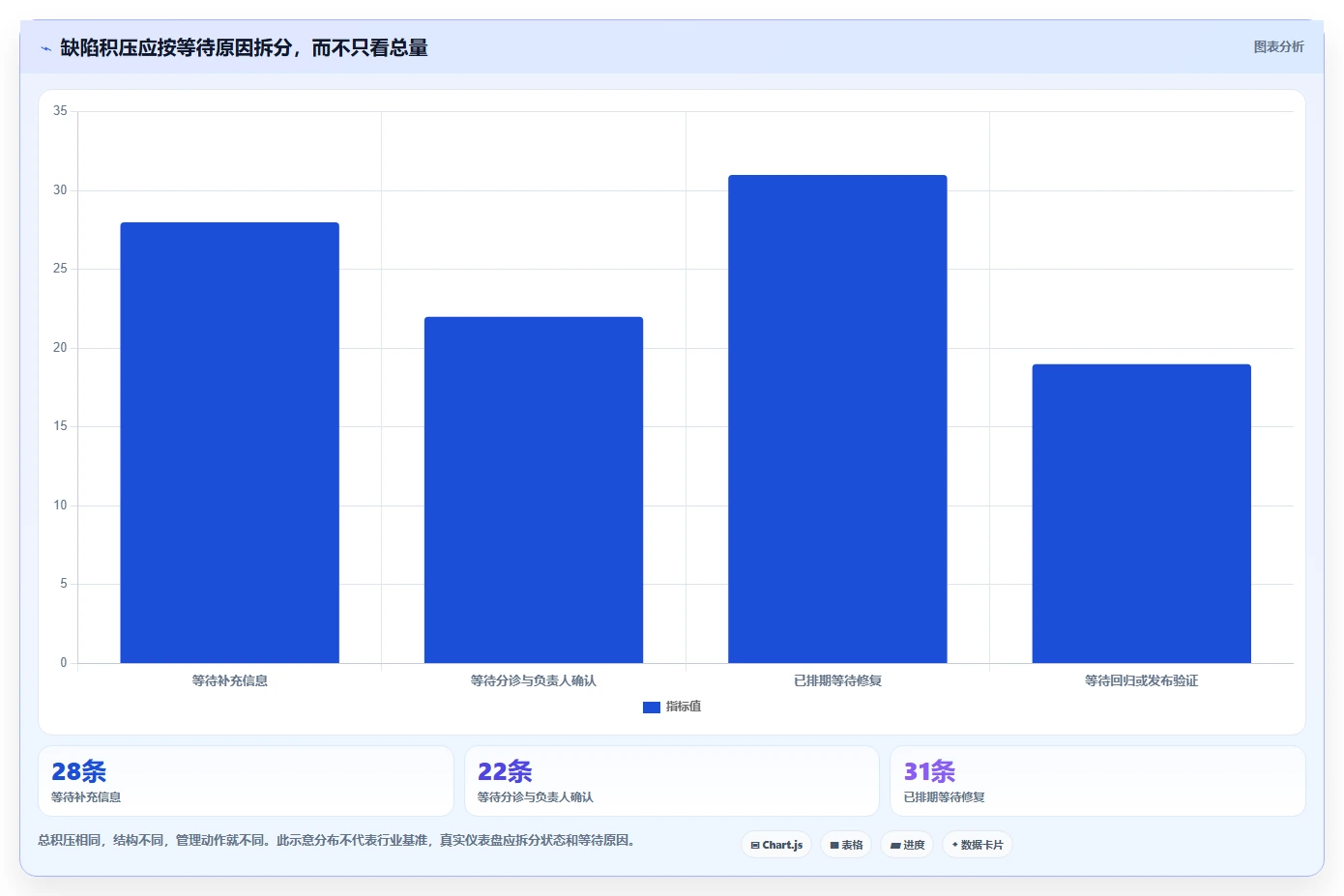1344x896 pixels.
Task: Click the x-axis label 等待补充信息
Action: coord(229,680)
